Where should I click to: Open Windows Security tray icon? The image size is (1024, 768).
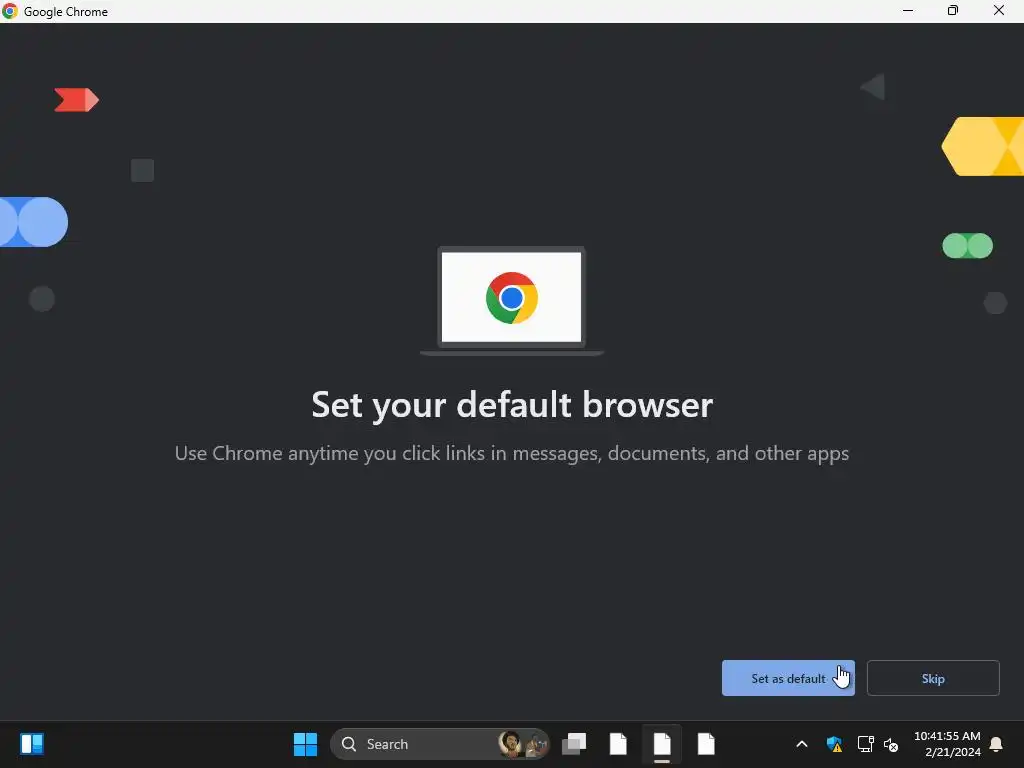(x=834, y=744)
